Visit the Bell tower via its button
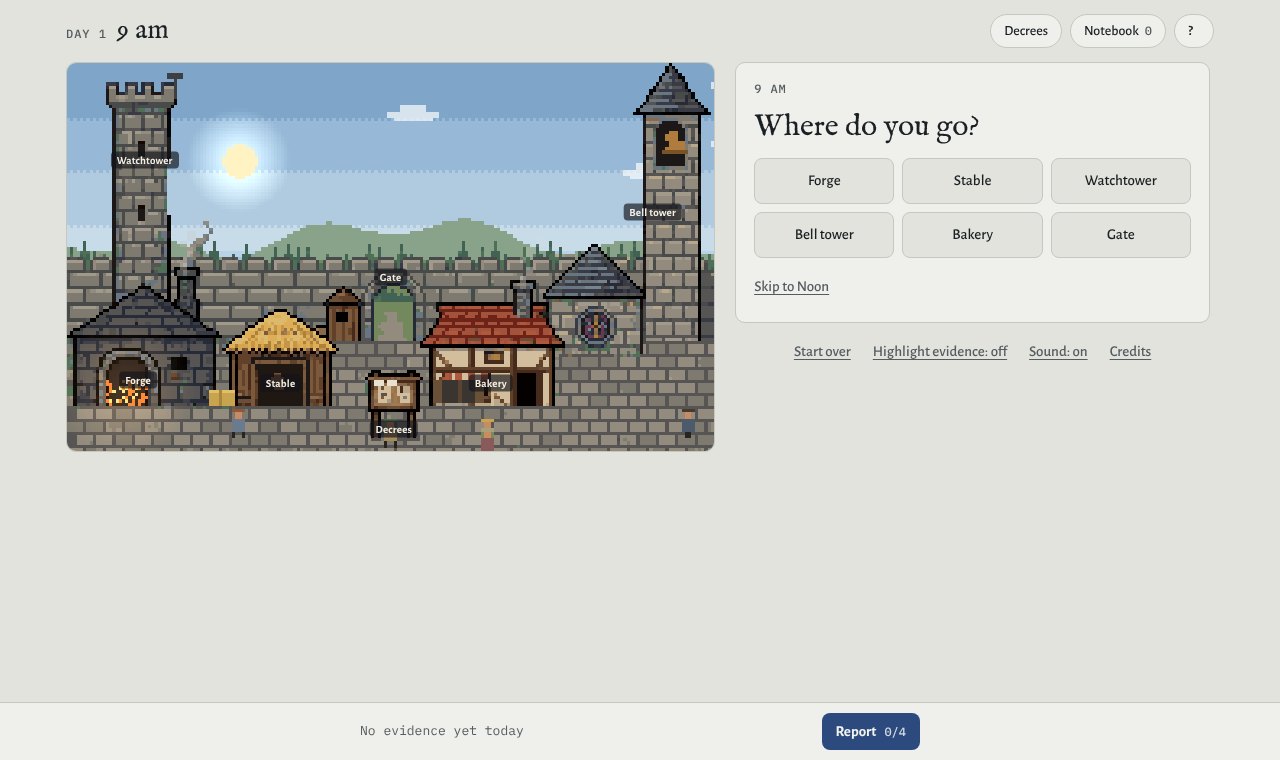Screen dimensions: 1280x760 point(824,235)
